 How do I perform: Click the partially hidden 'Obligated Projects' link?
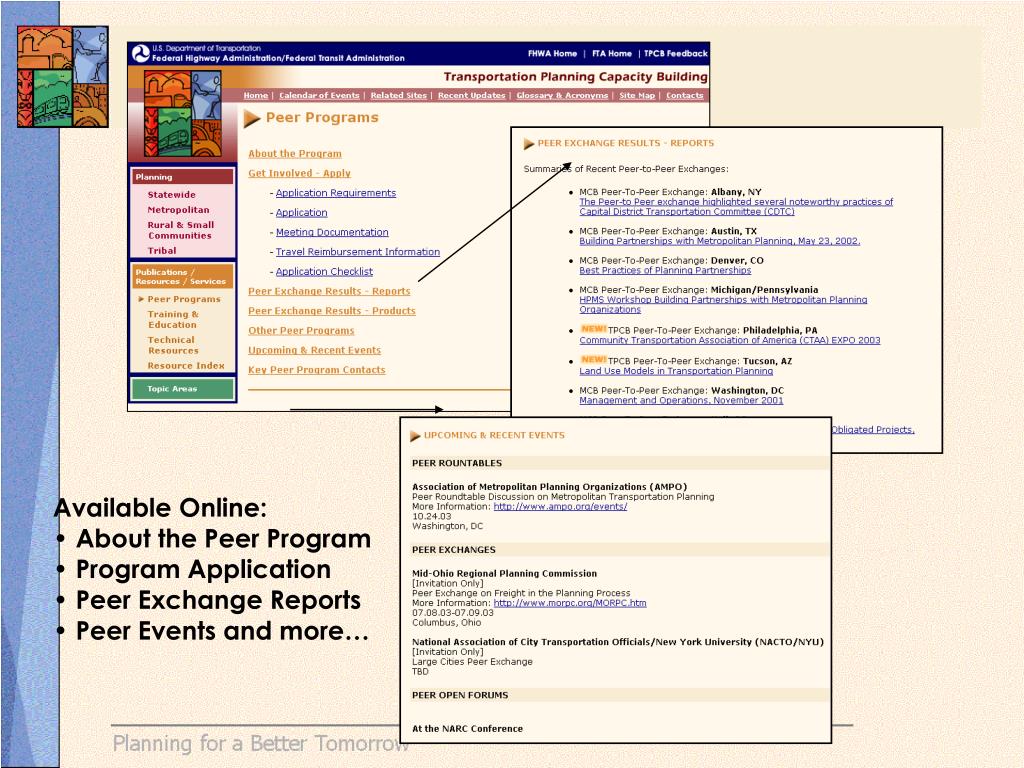pyautogui.click(x=873, y=430)
